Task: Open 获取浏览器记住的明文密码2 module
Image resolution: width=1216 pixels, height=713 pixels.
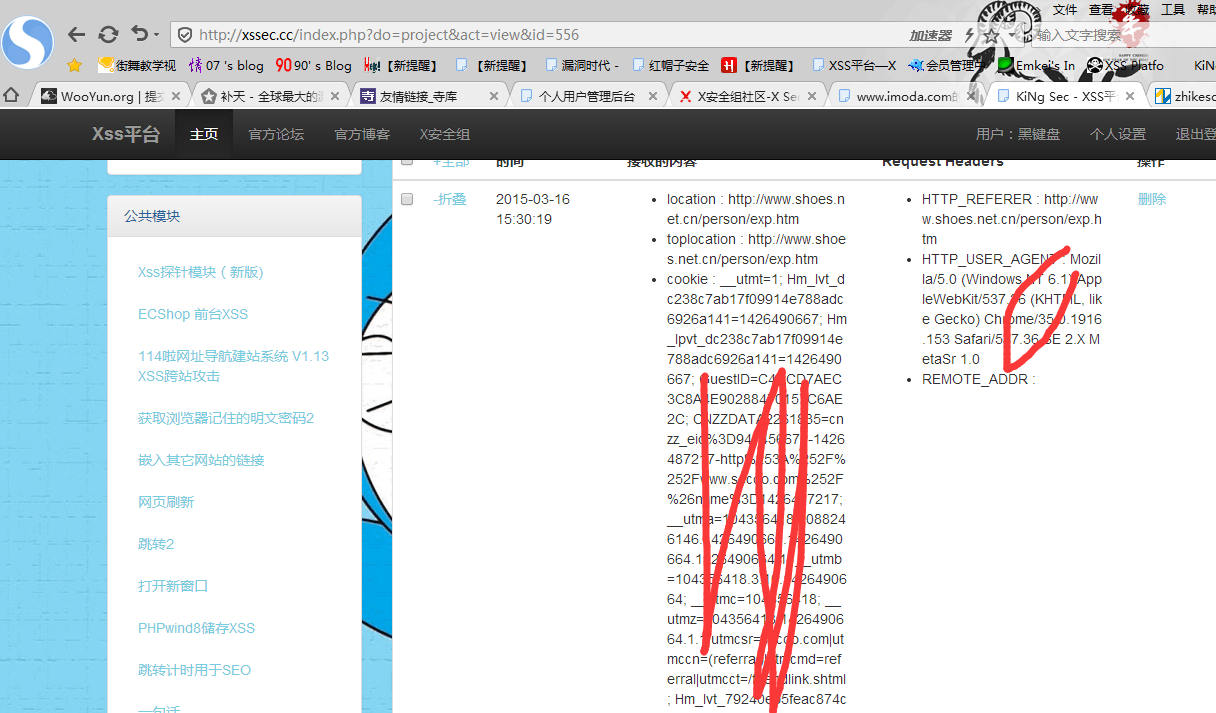Action: [226, 418]
